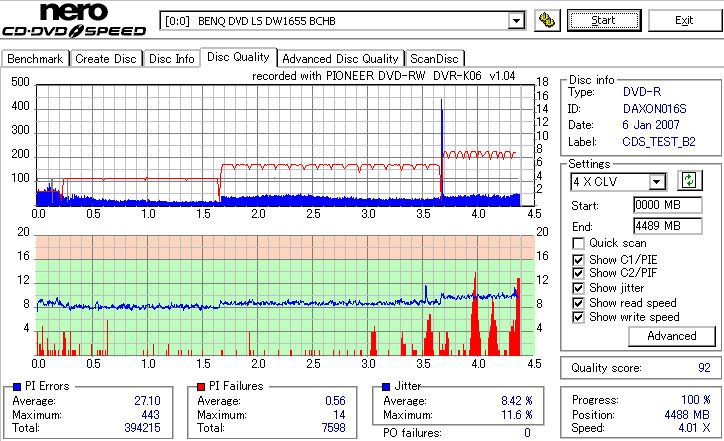Click Jitter maximum 11.6 % value
This screenshot has height=441, width=724.
[517, 415]
